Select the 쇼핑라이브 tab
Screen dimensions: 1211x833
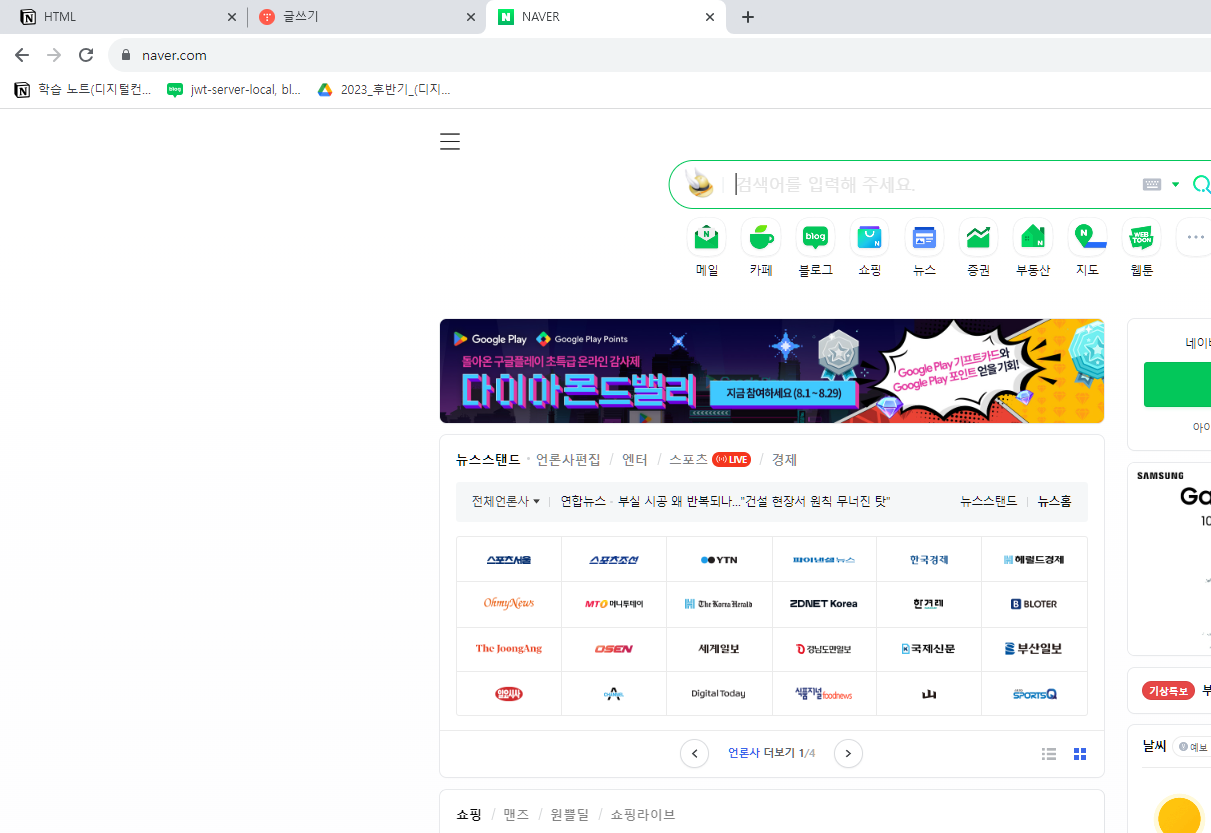[x=643, y=815]
